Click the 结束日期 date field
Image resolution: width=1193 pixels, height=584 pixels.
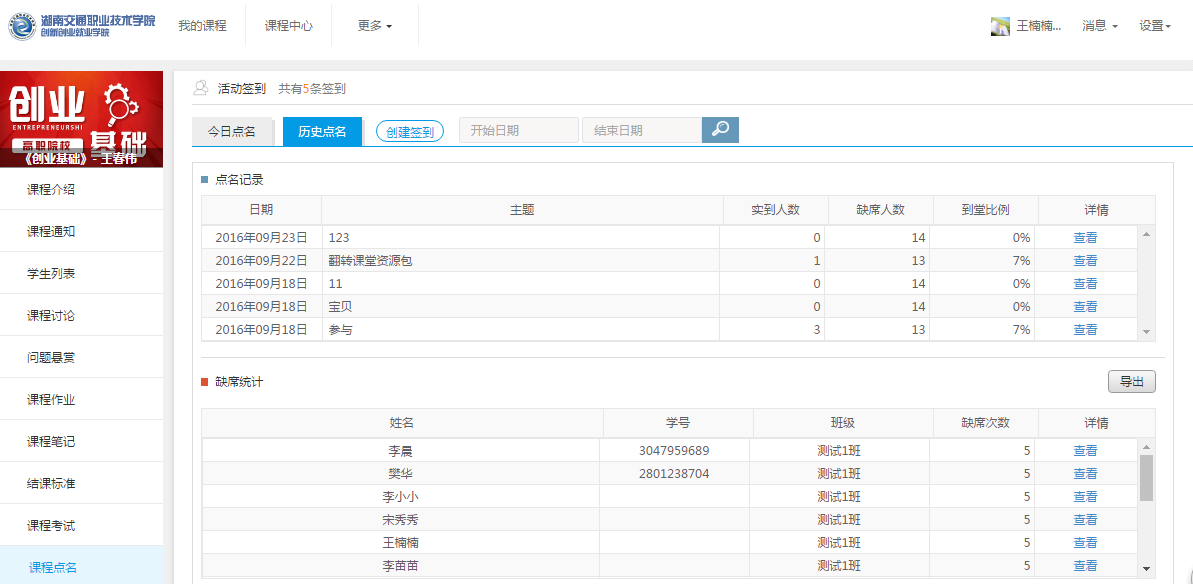(x=641, y=130)
